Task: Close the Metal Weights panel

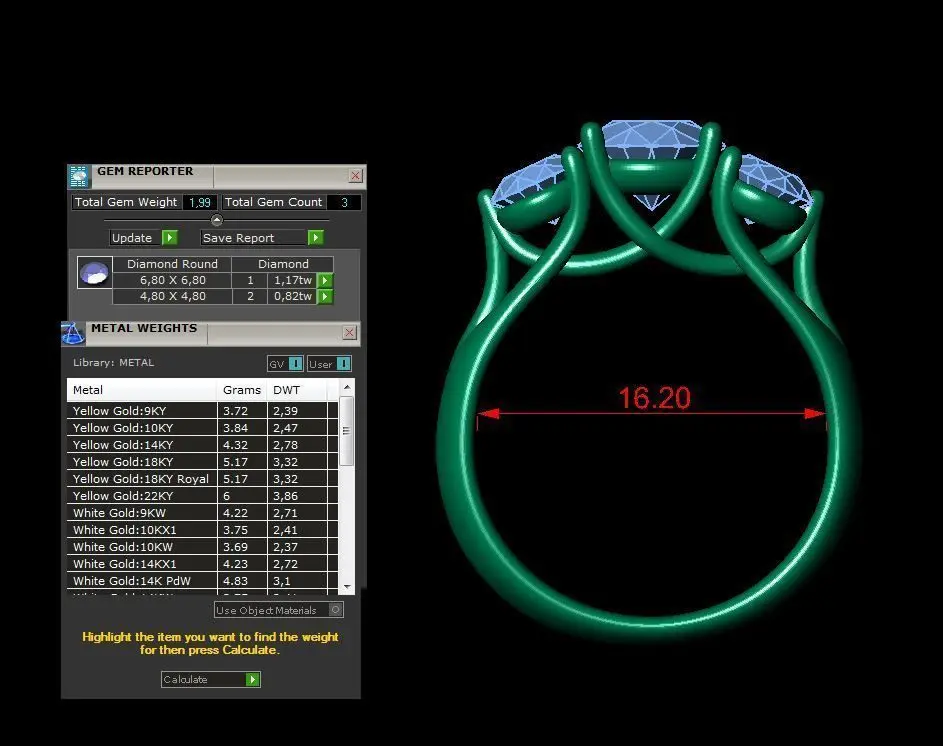Action: (349, 333)
